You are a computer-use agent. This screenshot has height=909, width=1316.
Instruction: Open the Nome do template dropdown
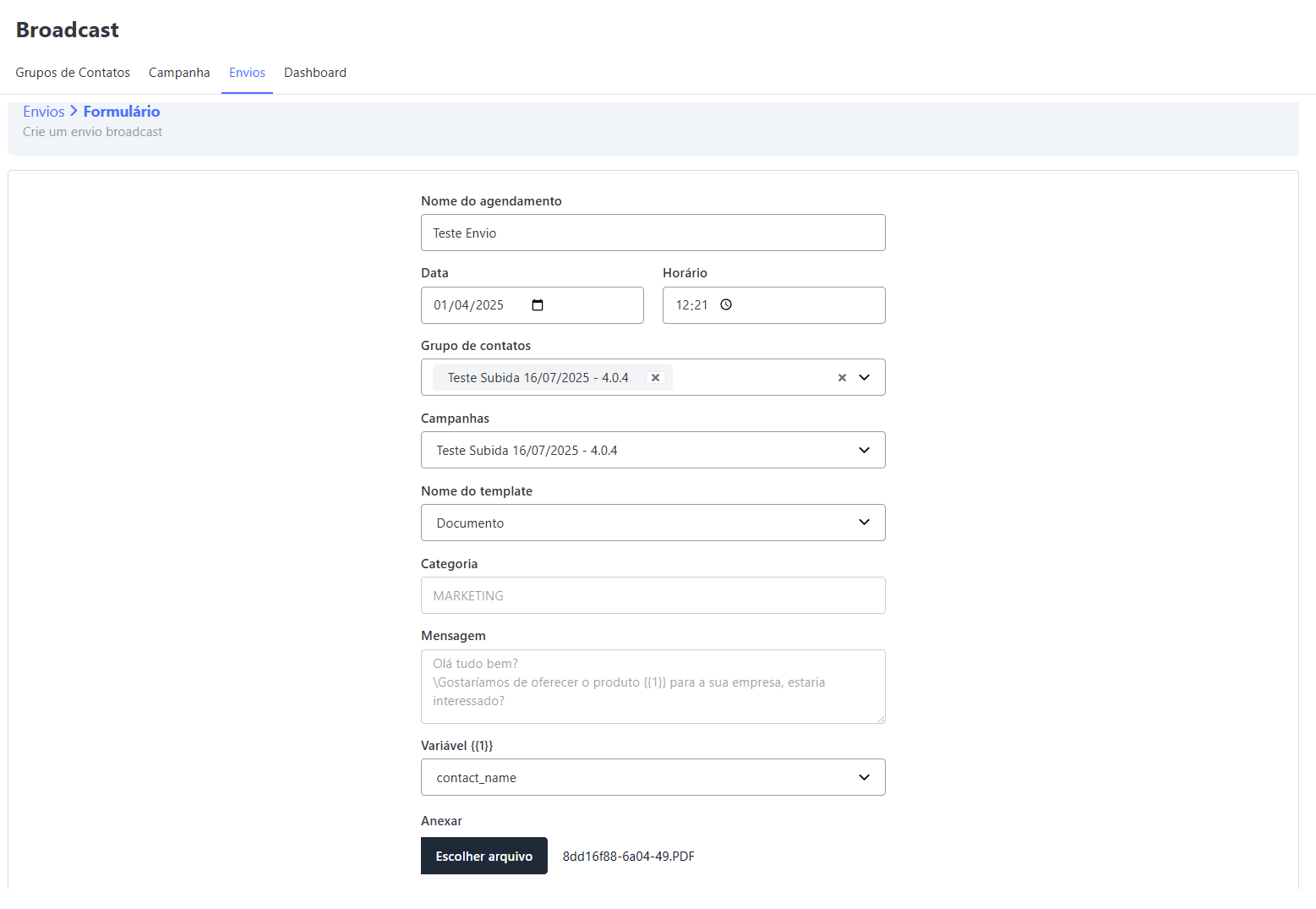(x=653, y=523)
